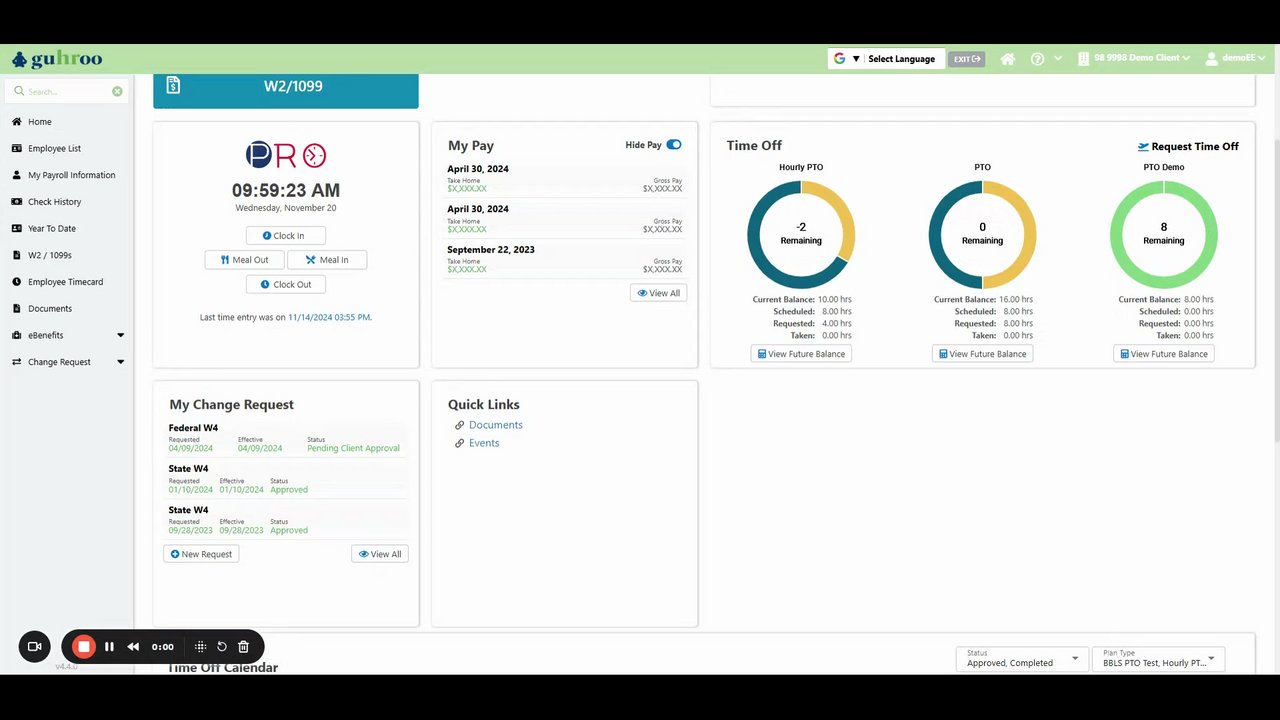
Task: Click the W2/1099 tile dollar-document icon
Action: (173, 86)
